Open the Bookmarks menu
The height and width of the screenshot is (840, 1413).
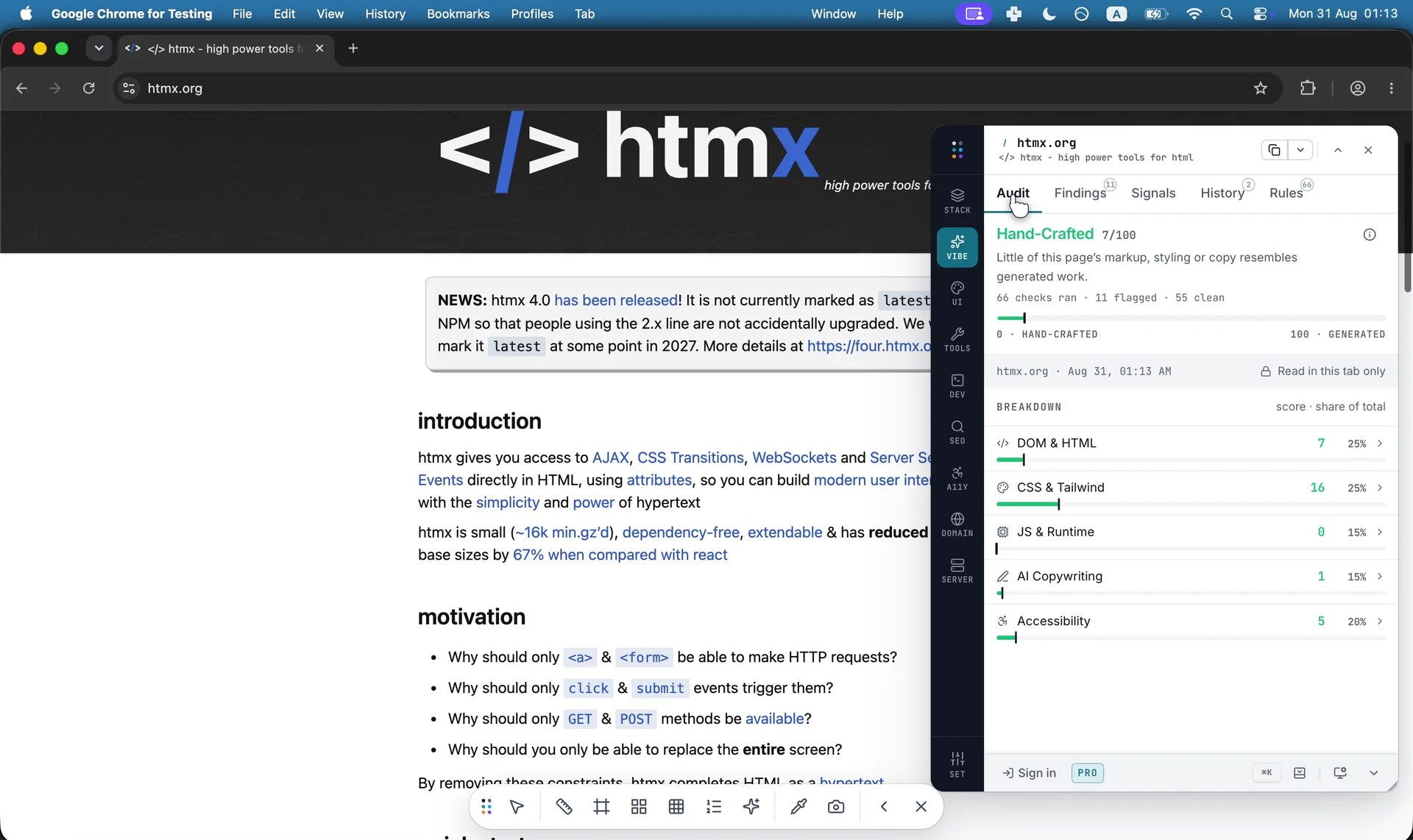click(x=458, y=14)
